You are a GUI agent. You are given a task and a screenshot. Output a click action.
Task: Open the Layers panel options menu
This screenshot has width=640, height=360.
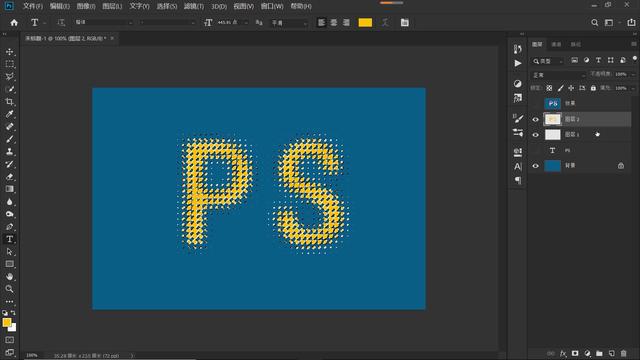point(633,44)
